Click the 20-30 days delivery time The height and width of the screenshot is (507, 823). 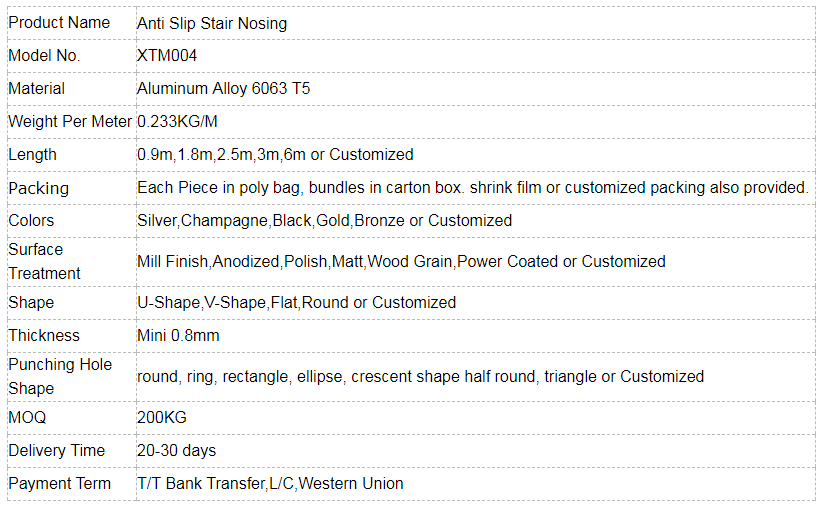coord(176,451)
